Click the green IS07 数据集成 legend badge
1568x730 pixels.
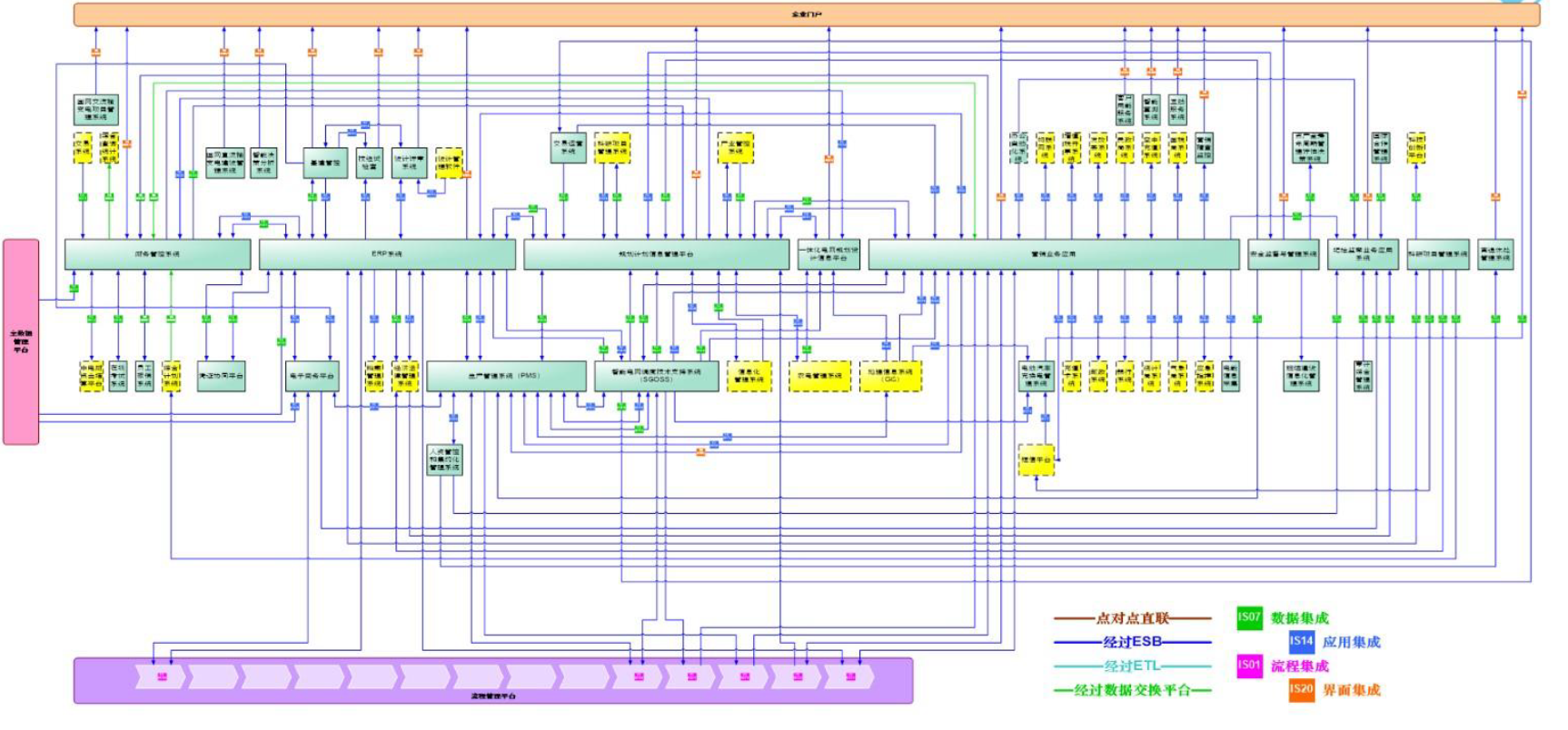[x=1249, y=617]
